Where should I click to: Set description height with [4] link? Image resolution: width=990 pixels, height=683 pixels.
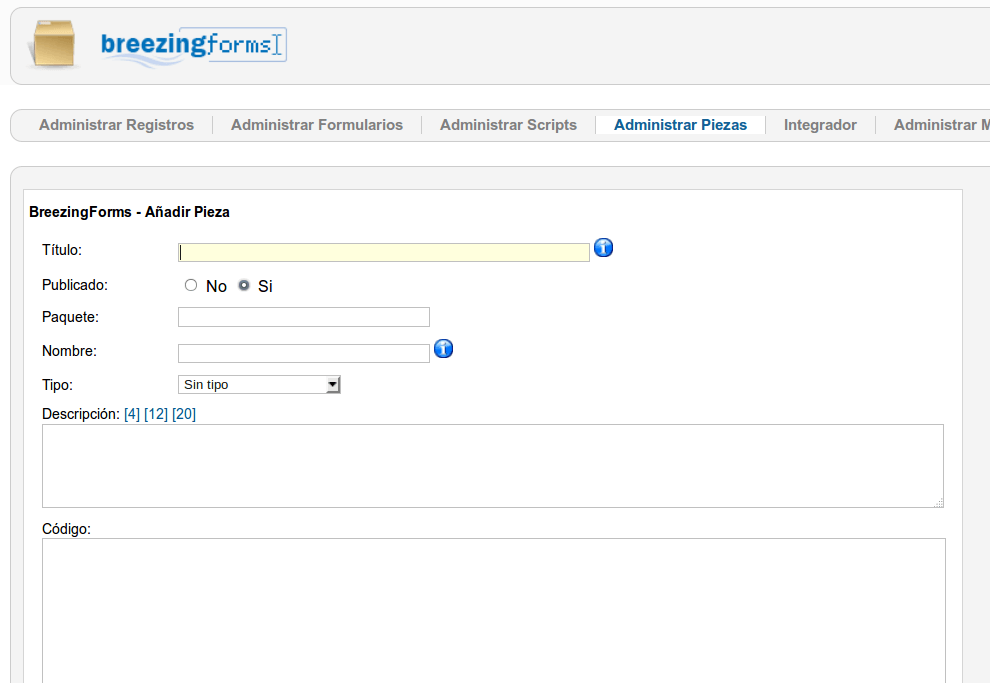(x=132, y=414)
